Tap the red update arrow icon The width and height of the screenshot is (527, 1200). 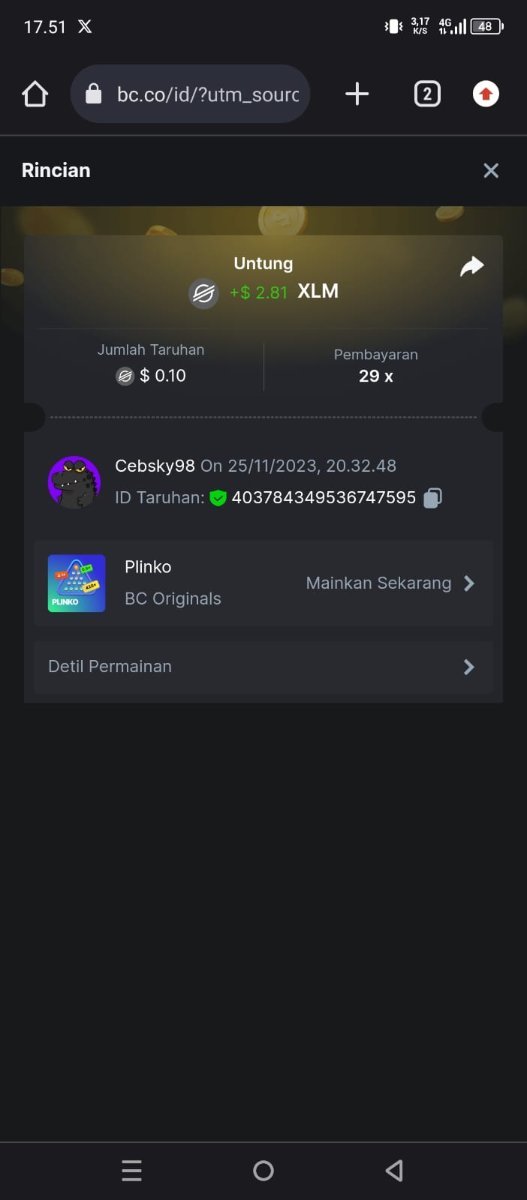(486, 94)
